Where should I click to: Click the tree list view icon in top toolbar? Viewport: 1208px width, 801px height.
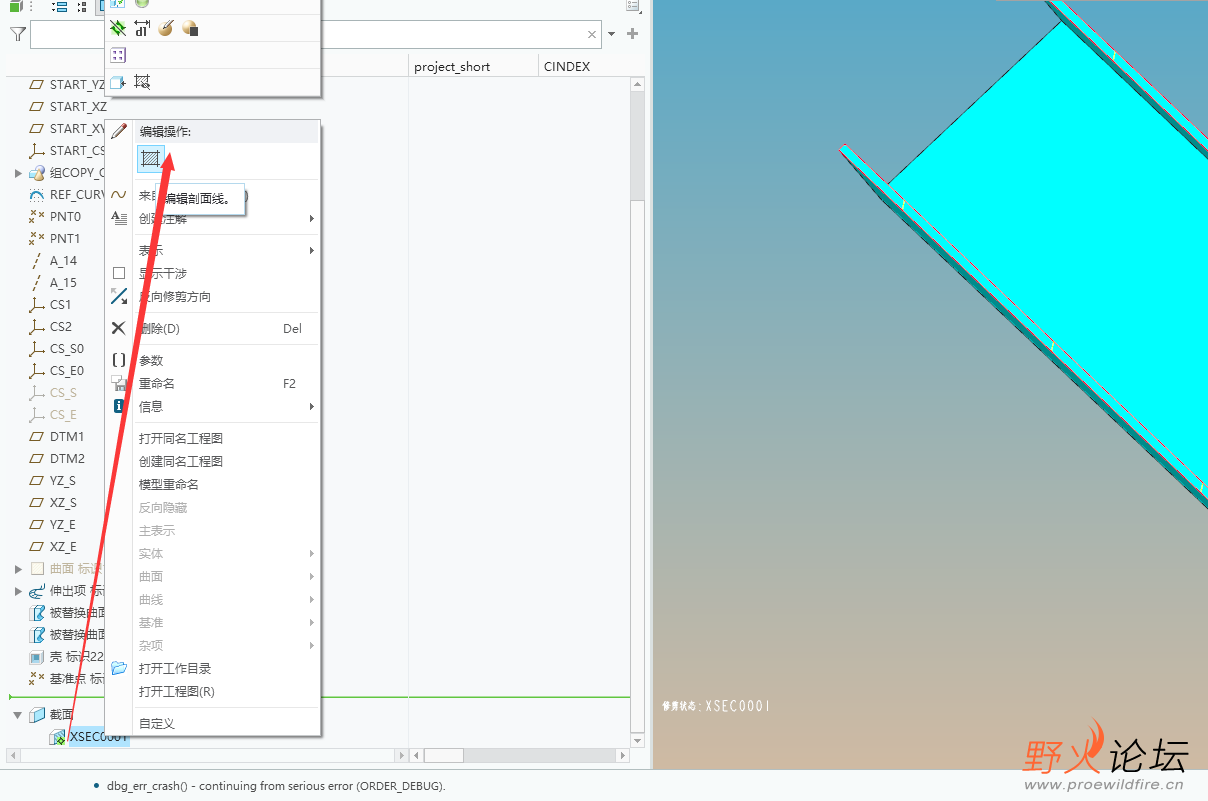click(59, 6)
